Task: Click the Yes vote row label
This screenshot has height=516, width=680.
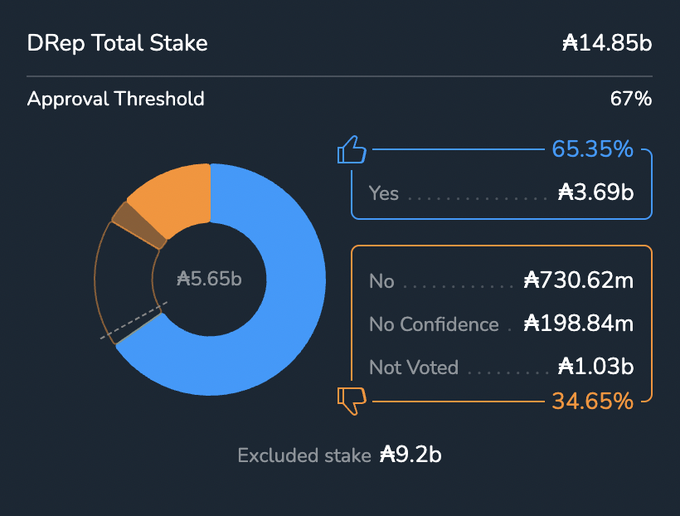Action: click(x=383, y=193)
